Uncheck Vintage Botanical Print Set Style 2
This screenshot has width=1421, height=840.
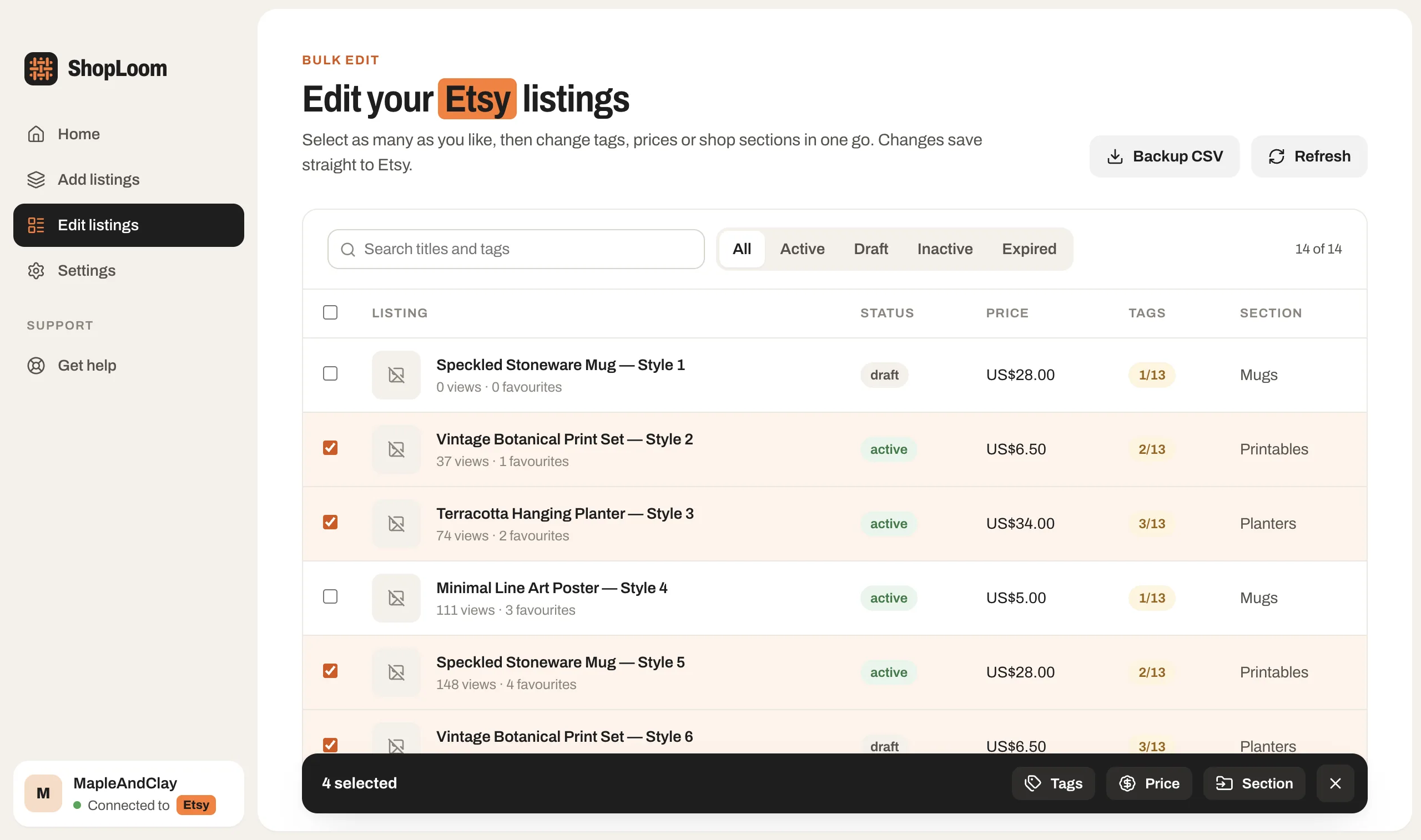tap(330, 448)
